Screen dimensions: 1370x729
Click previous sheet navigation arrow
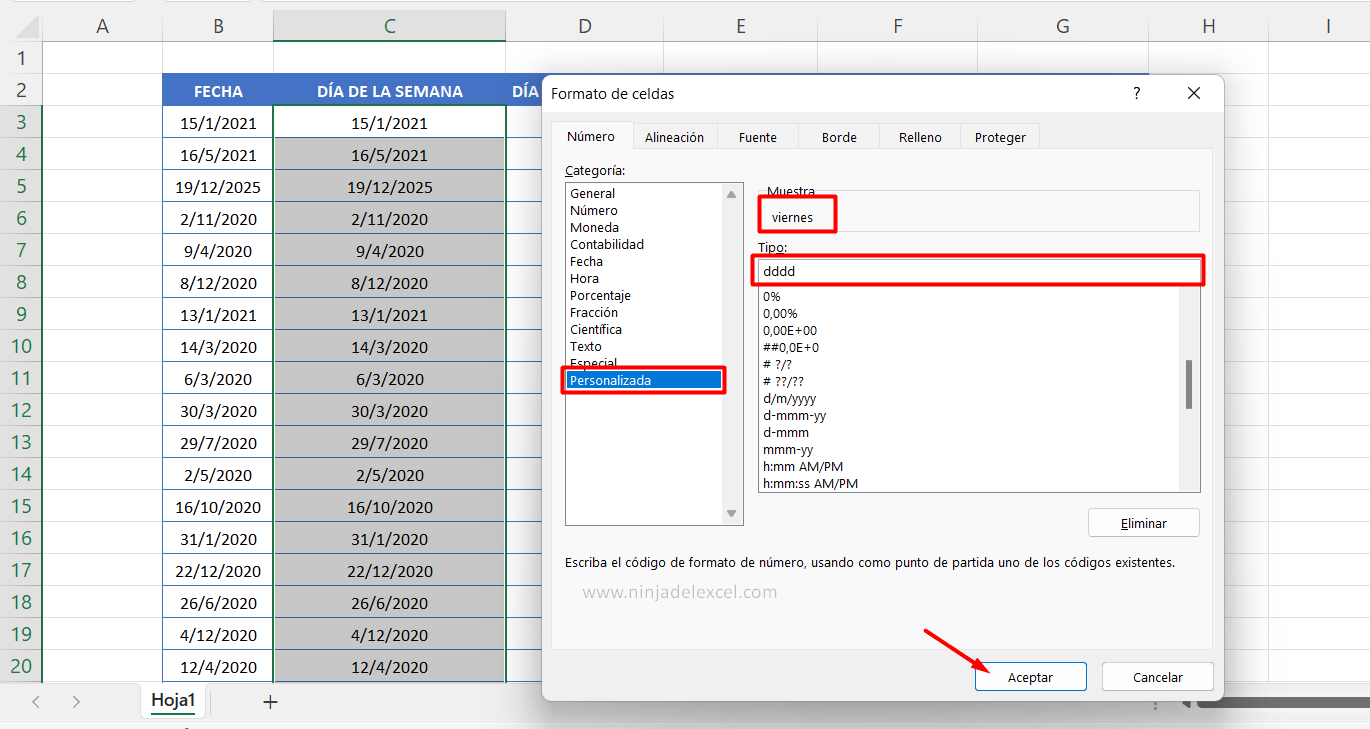[x=36, y=702]
